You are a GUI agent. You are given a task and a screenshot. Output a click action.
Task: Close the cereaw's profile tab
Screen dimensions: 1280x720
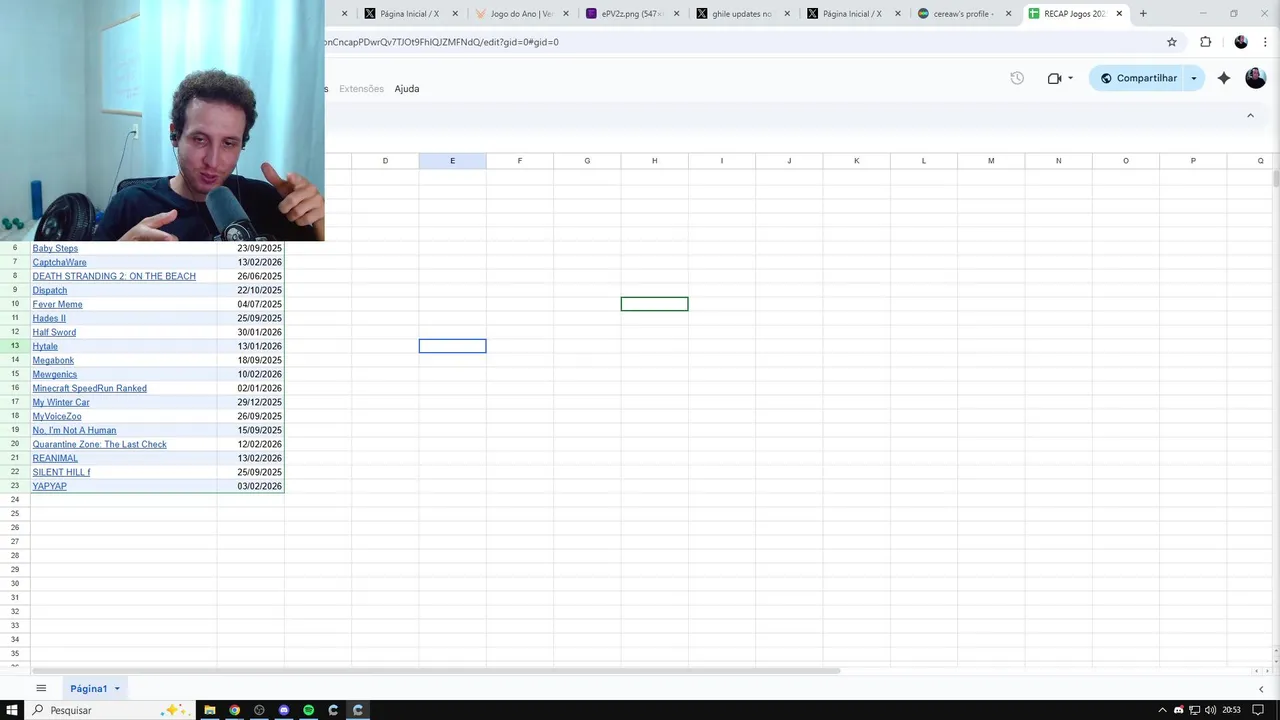pos(1008,14)
